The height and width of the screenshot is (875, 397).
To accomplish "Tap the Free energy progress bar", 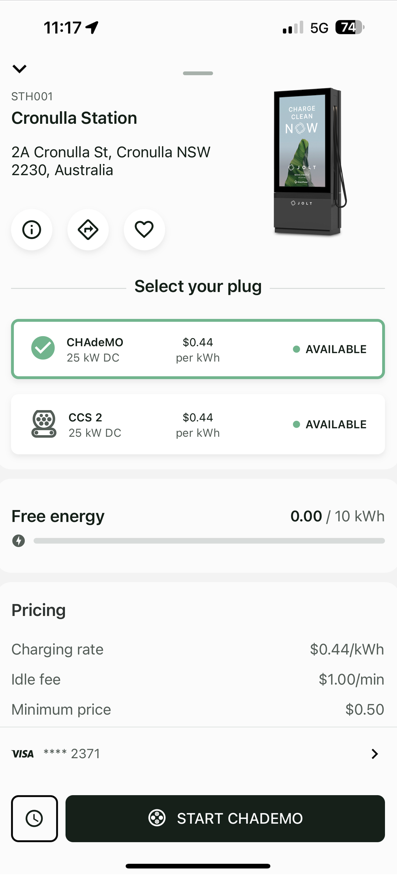I will pos(209,541).
